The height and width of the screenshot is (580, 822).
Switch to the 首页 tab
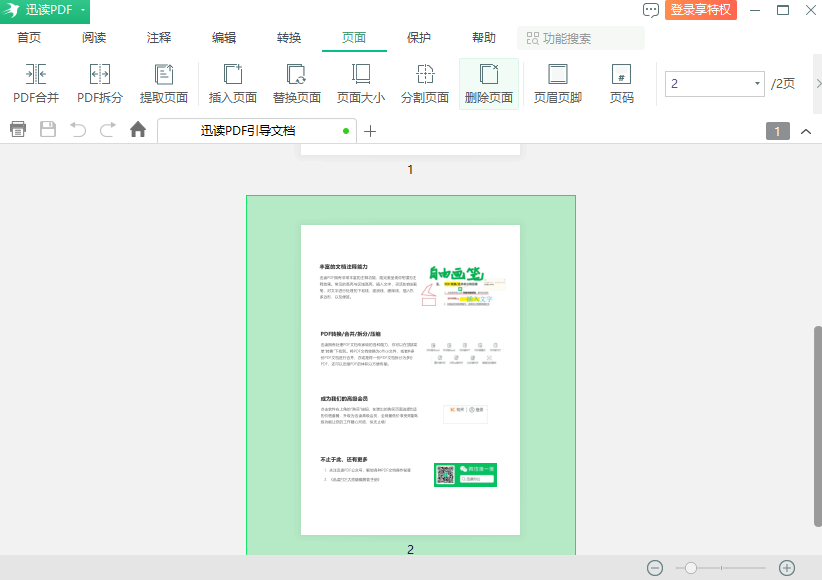pyautogui.click(x=29, y=38)
